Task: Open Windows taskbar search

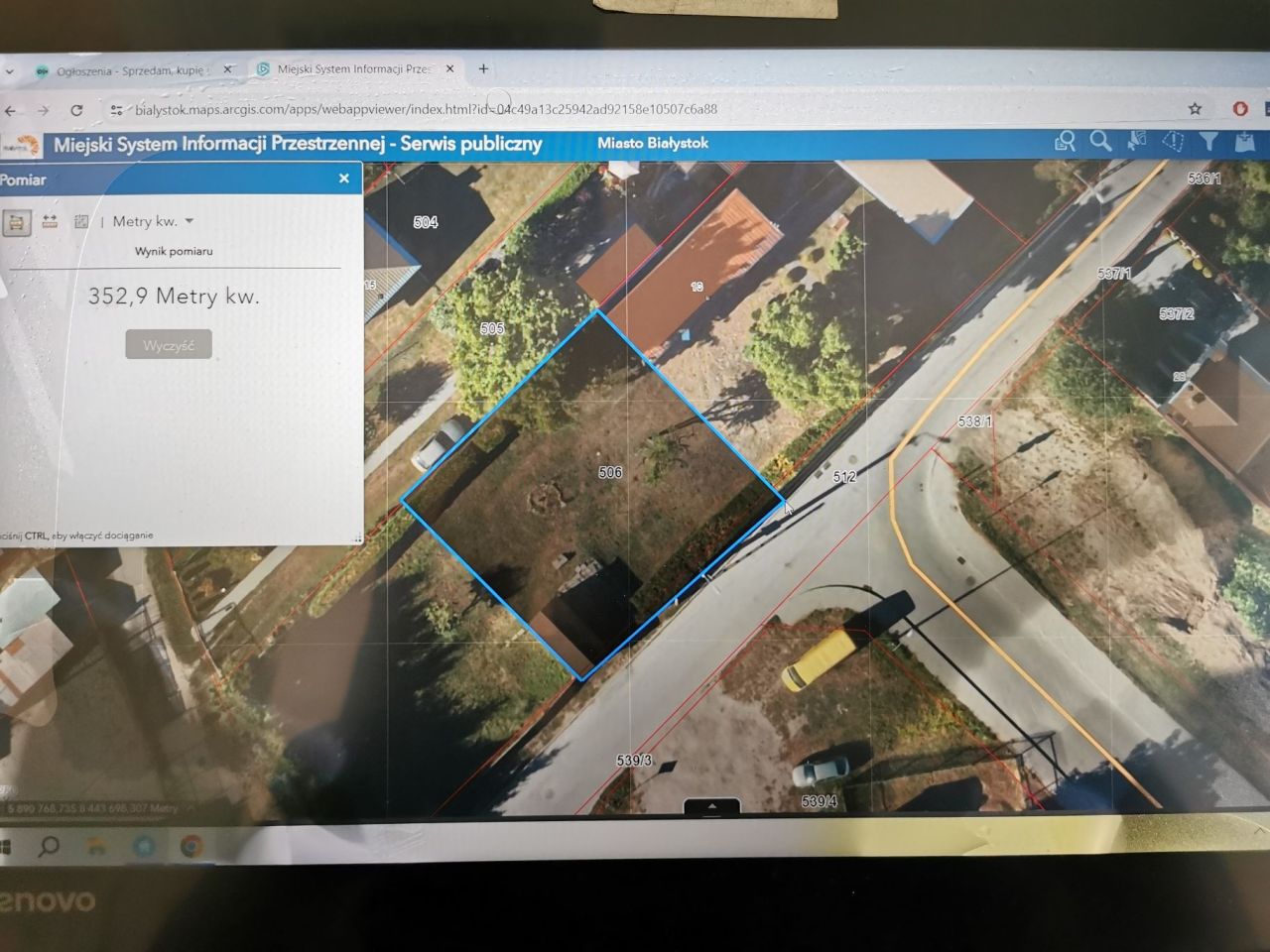Action: (49, 846)
